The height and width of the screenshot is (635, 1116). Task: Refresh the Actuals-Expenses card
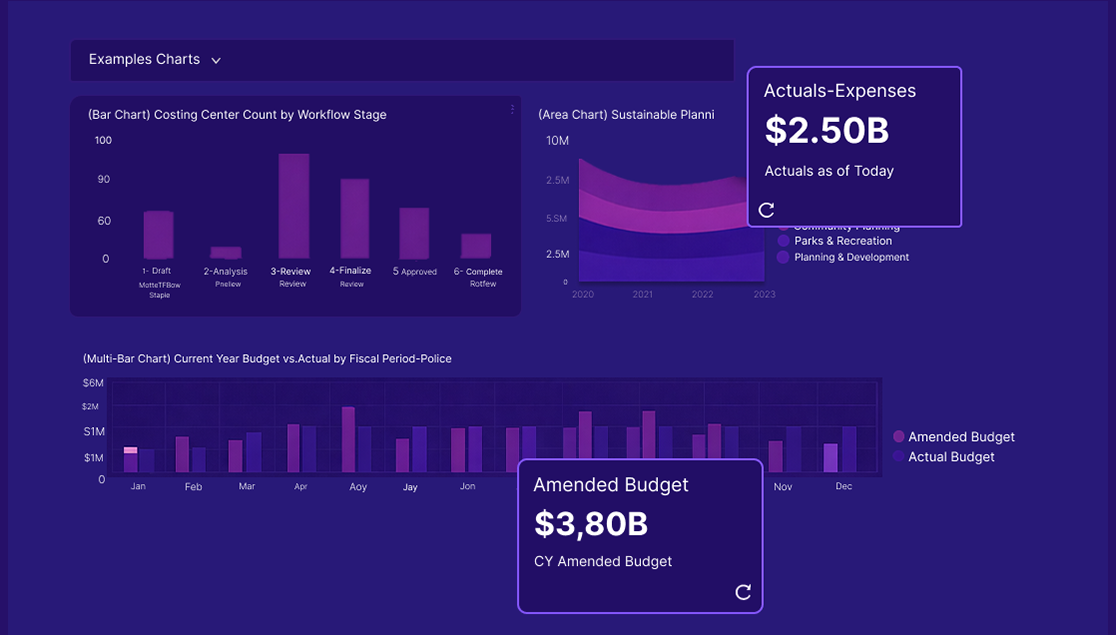(x=766, y=210)
